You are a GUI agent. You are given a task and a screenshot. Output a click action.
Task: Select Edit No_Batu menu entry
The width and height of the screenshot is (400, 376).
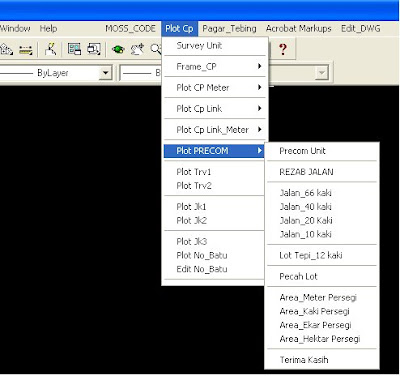[214, 269]
